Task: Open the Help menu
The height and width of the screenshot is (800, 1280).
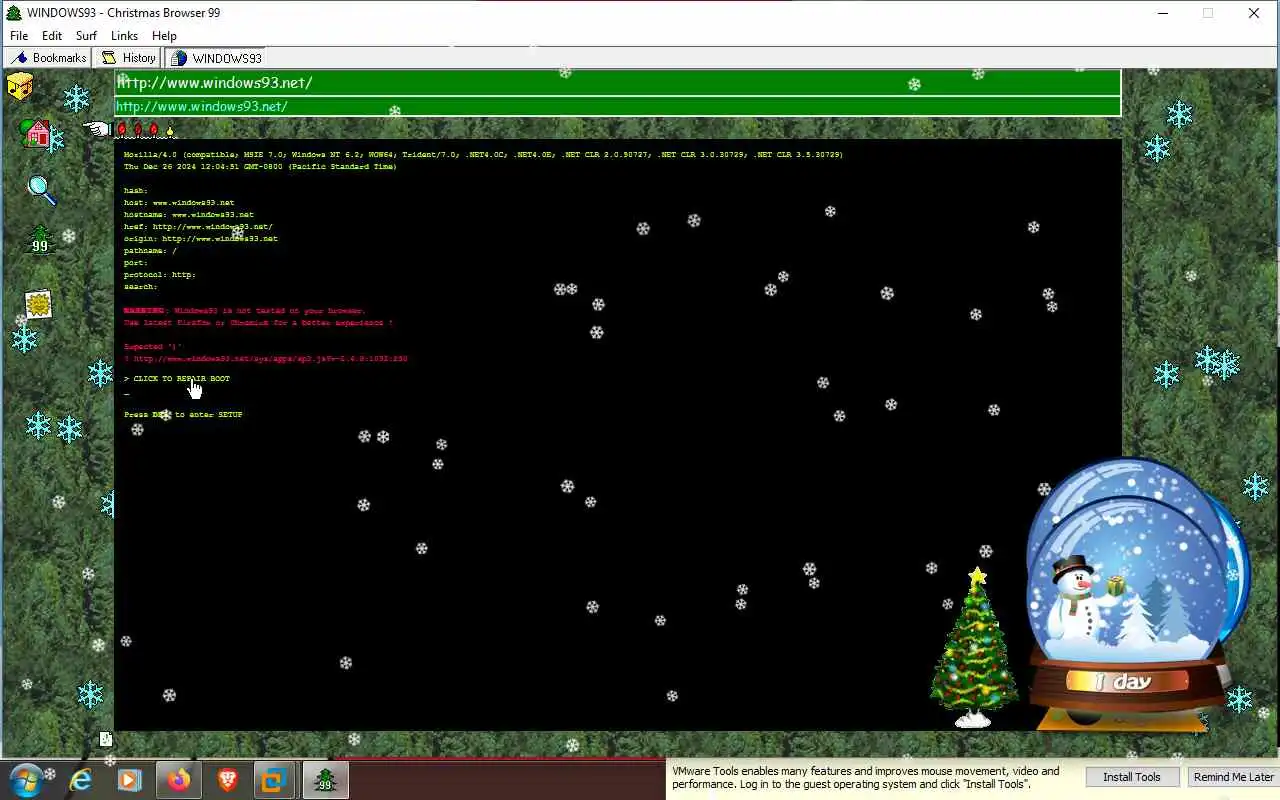Action: click(164, 36)
